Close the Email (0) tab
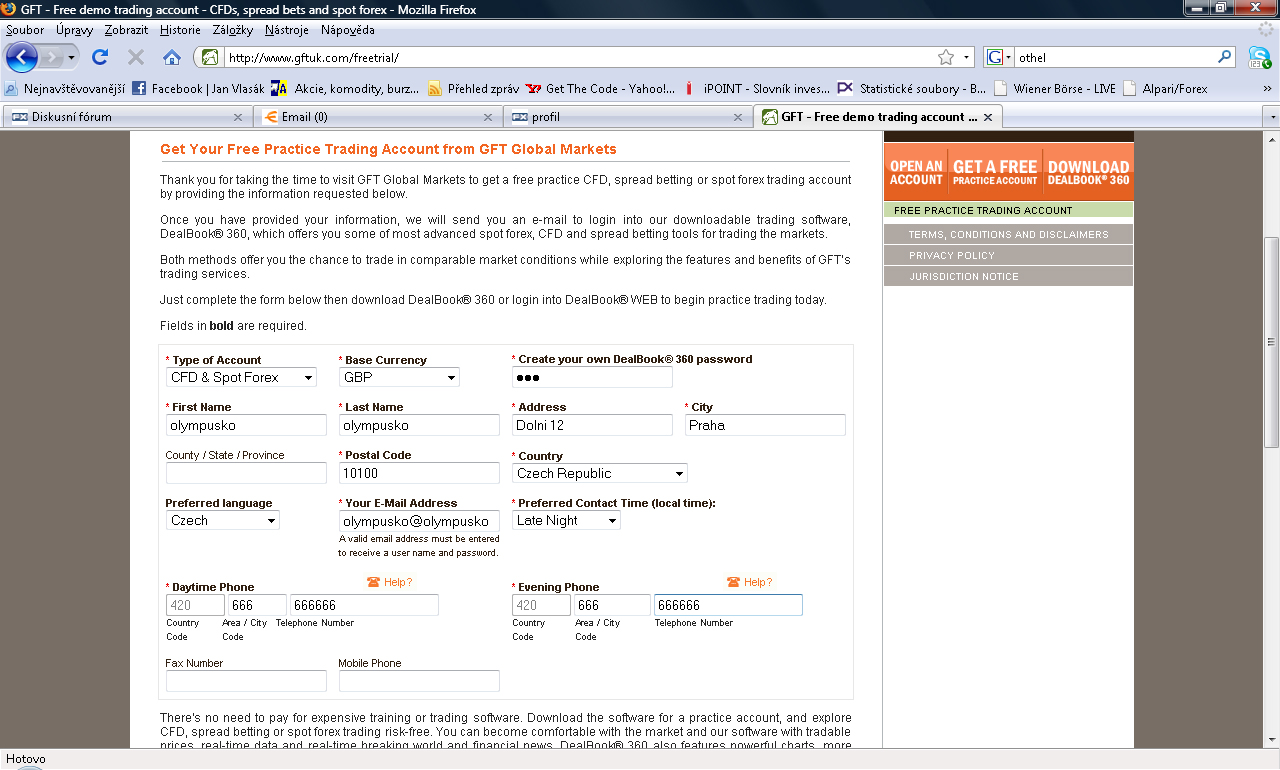The image size is (1280, 770). click(x=489, y=117)
